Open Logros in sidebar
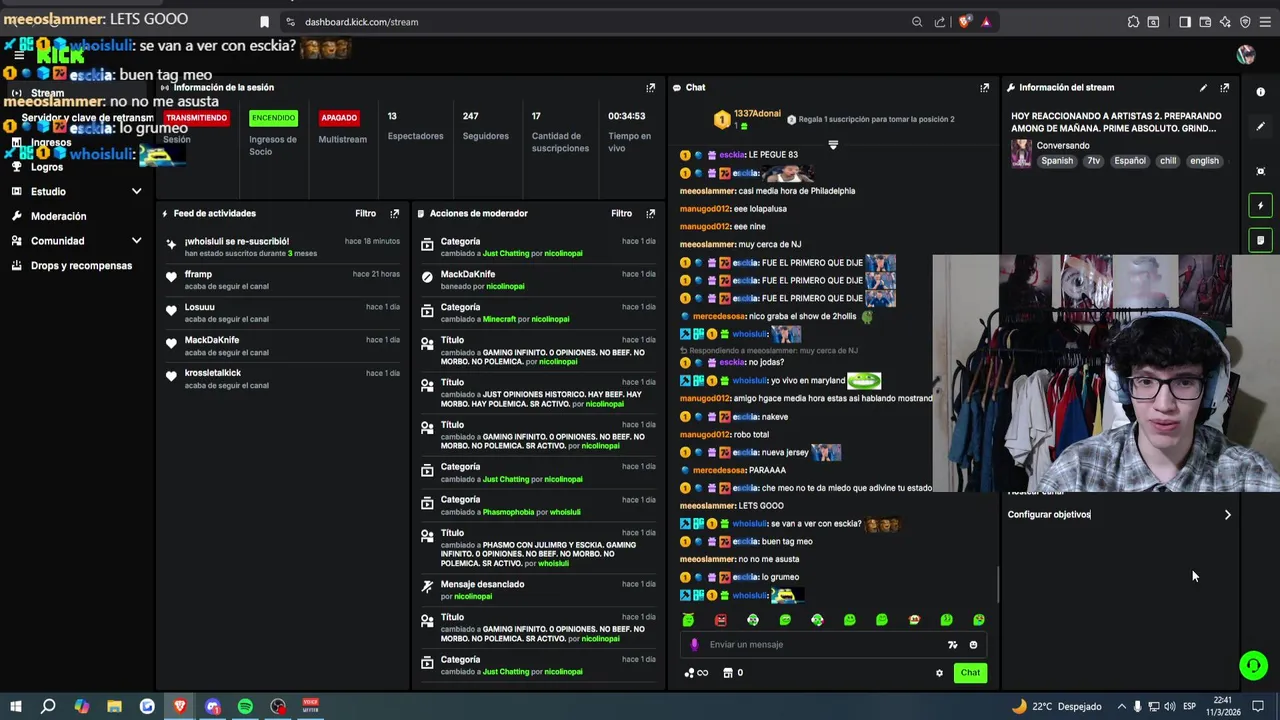Image resolution: width=1280 pixels, height=720 pixels. click(x=46, y=168)
